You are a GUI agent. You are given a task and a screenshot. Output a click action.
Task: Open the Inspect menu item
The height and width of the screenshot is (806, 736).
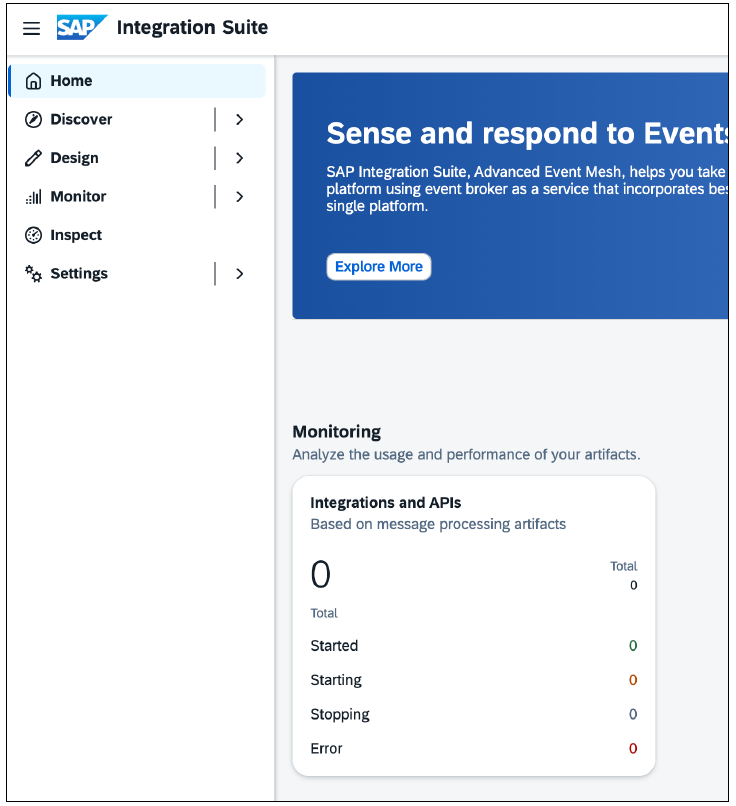point(77,235)
